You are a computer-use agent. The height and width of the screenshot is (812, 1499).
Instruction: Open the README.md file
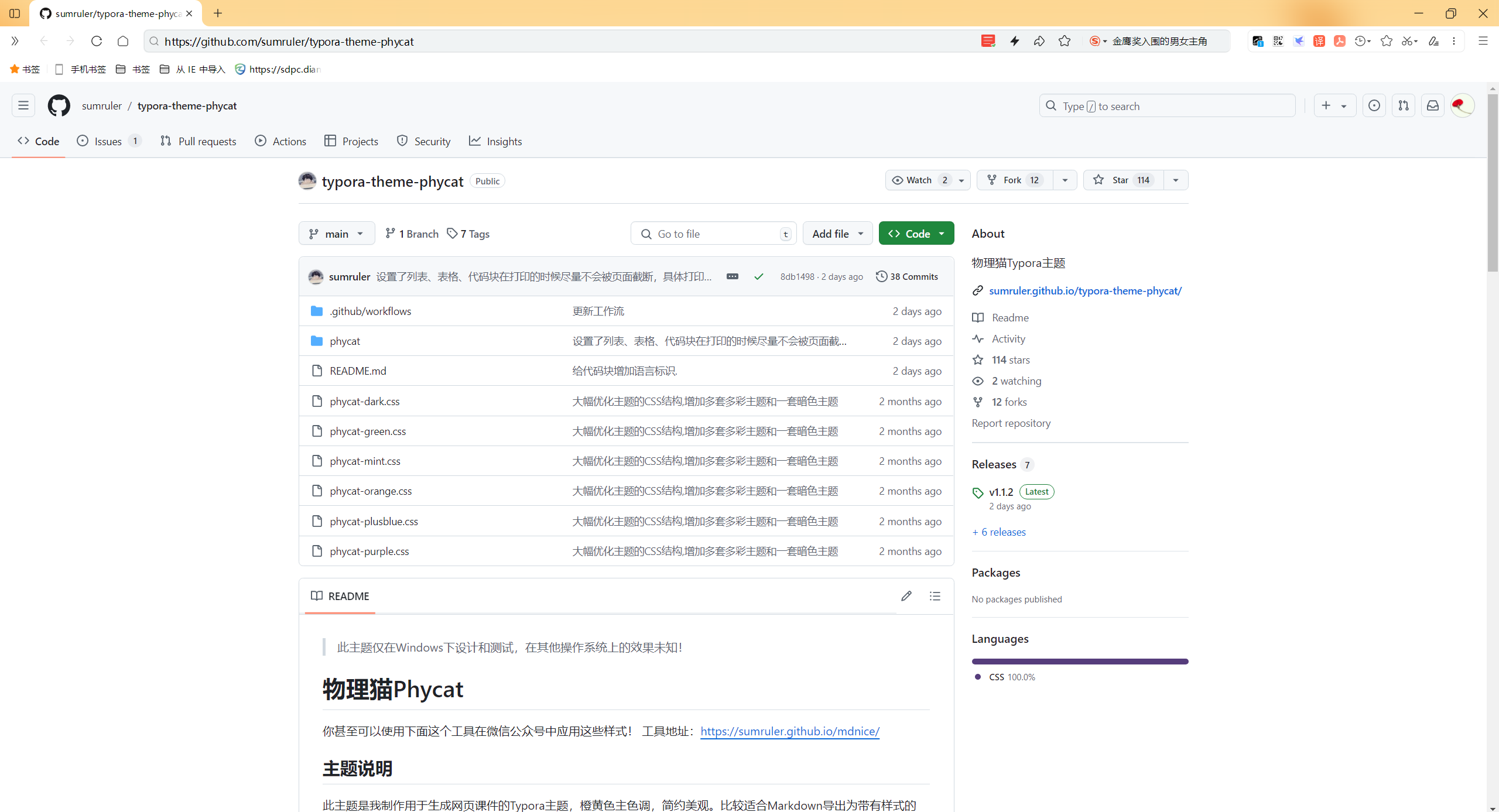pyautogui.click(x=358, y=371)
